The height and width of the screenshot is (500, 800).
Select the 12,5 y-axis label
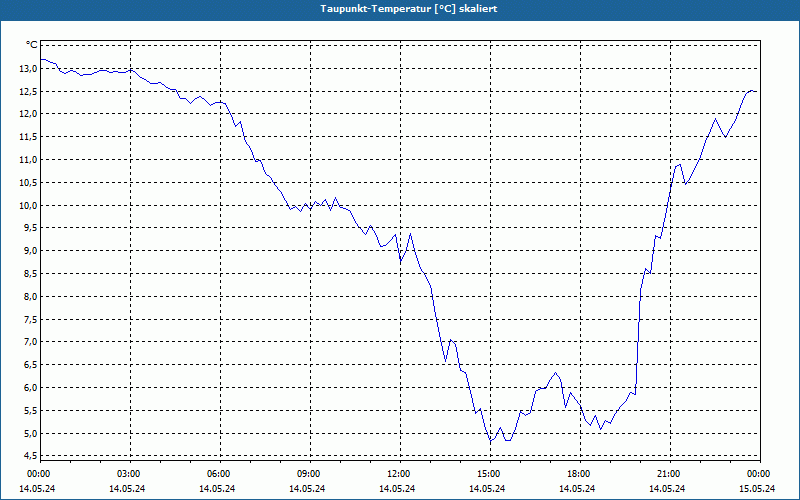coord(29,91)
